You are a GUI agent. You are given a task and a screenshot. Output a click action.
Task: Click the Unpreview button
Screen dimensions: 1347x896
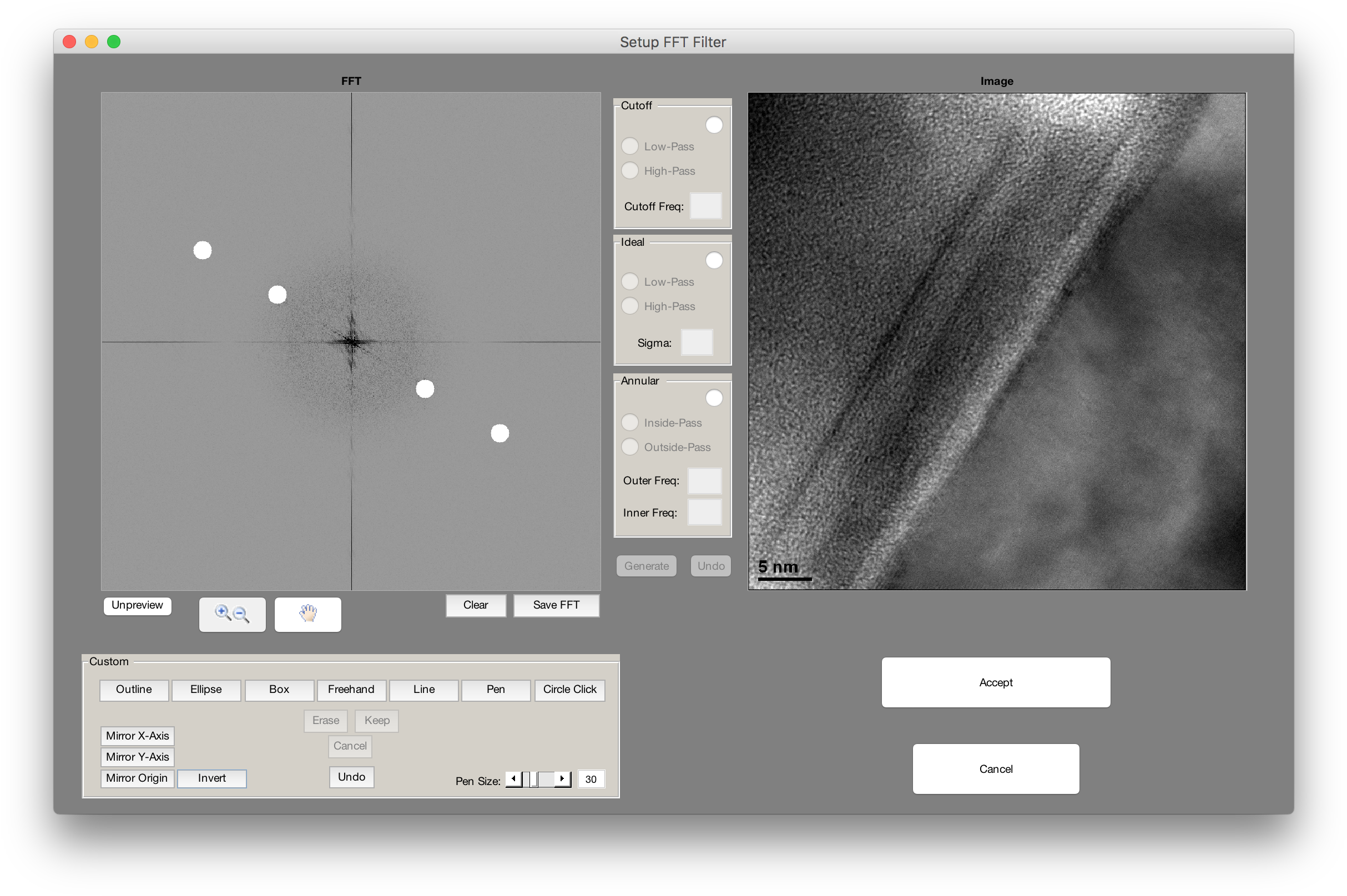tap(137, 605)
